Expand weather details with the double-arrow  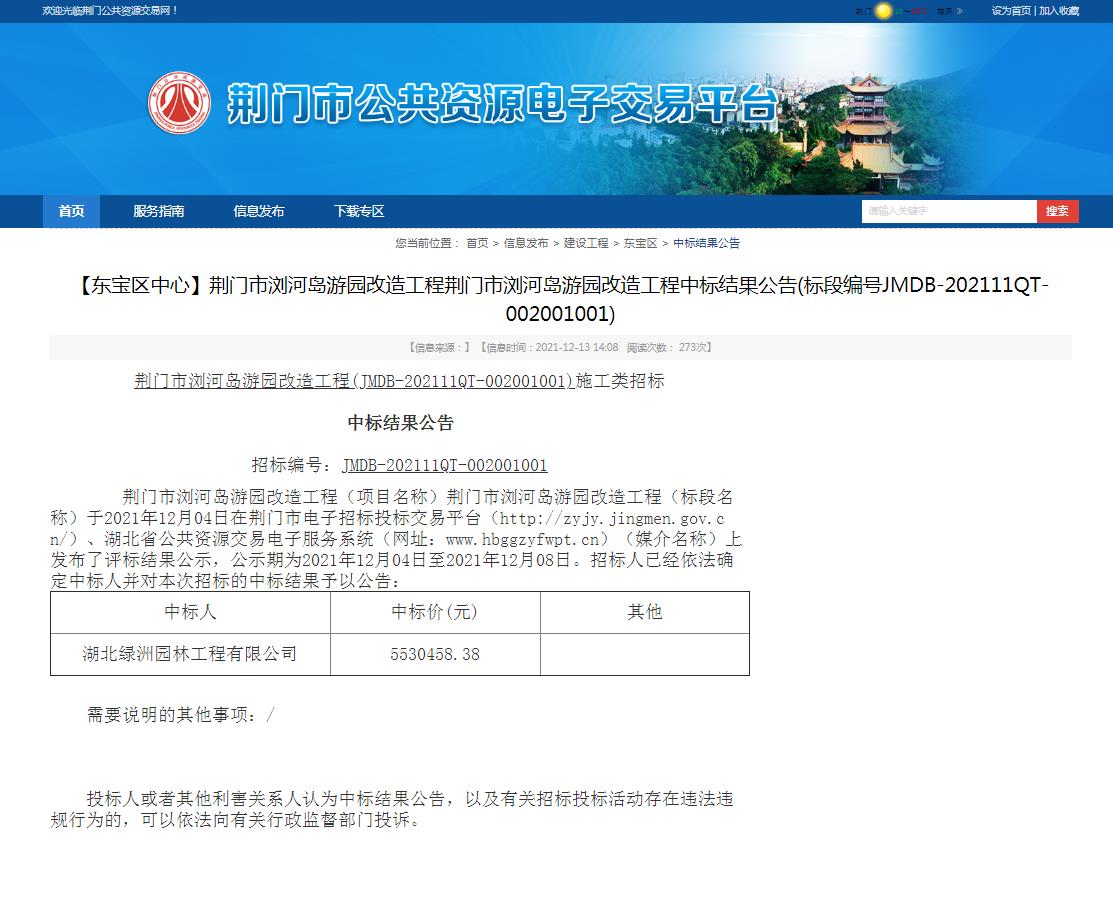(959, 11)
